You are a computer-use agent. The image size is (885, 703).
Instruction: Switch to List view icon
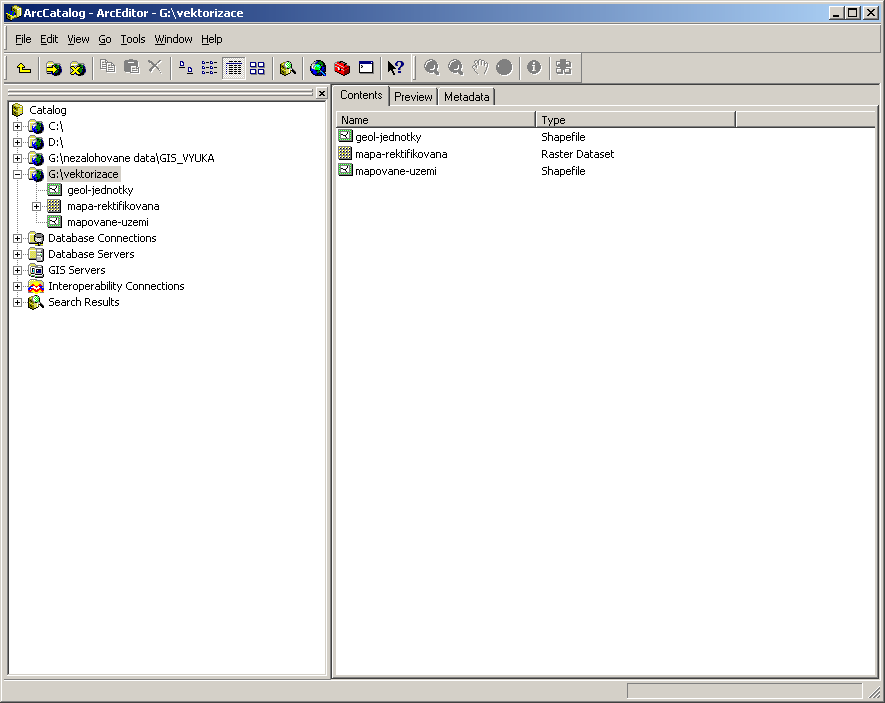click(x=209, y=68)
